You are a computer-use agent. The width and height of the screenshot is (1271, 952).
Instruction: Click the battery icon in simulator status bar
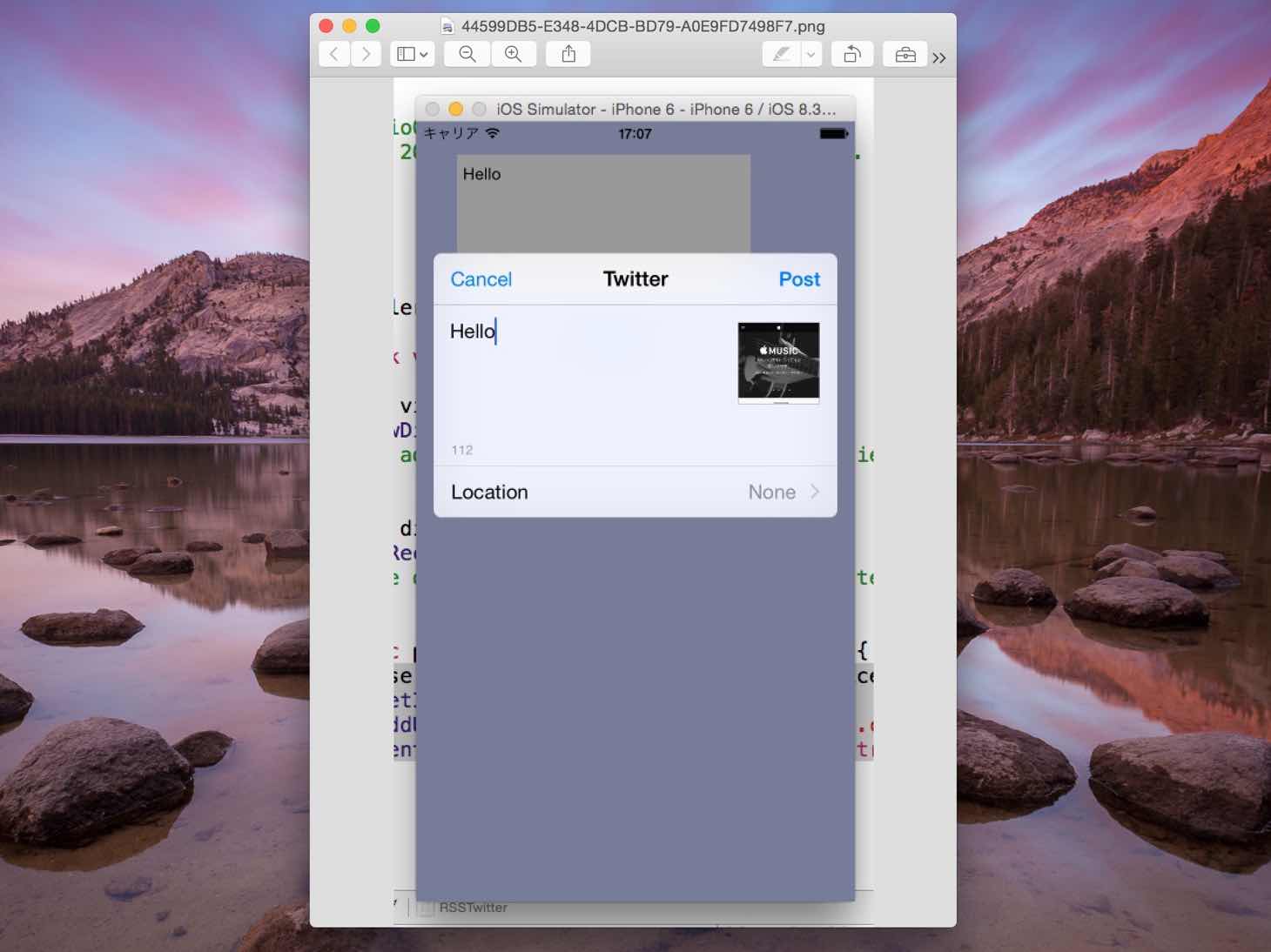pyautogui.click(x=833, y=134)
